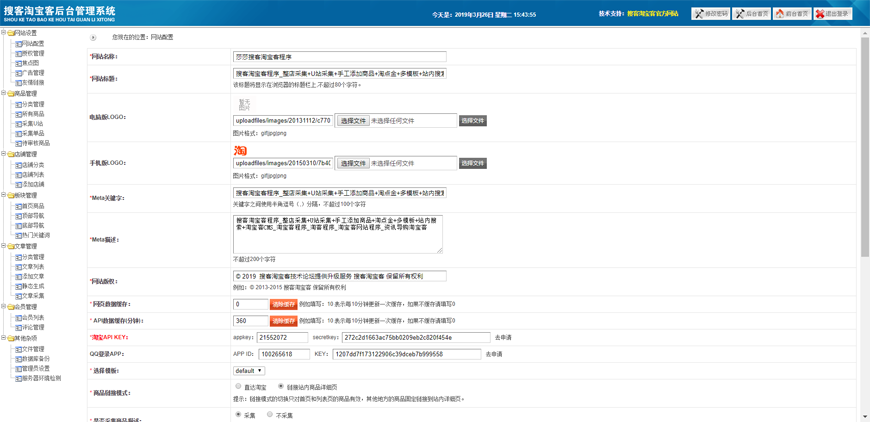Open 版权管理 sidebar page

[x=33, y=53]
